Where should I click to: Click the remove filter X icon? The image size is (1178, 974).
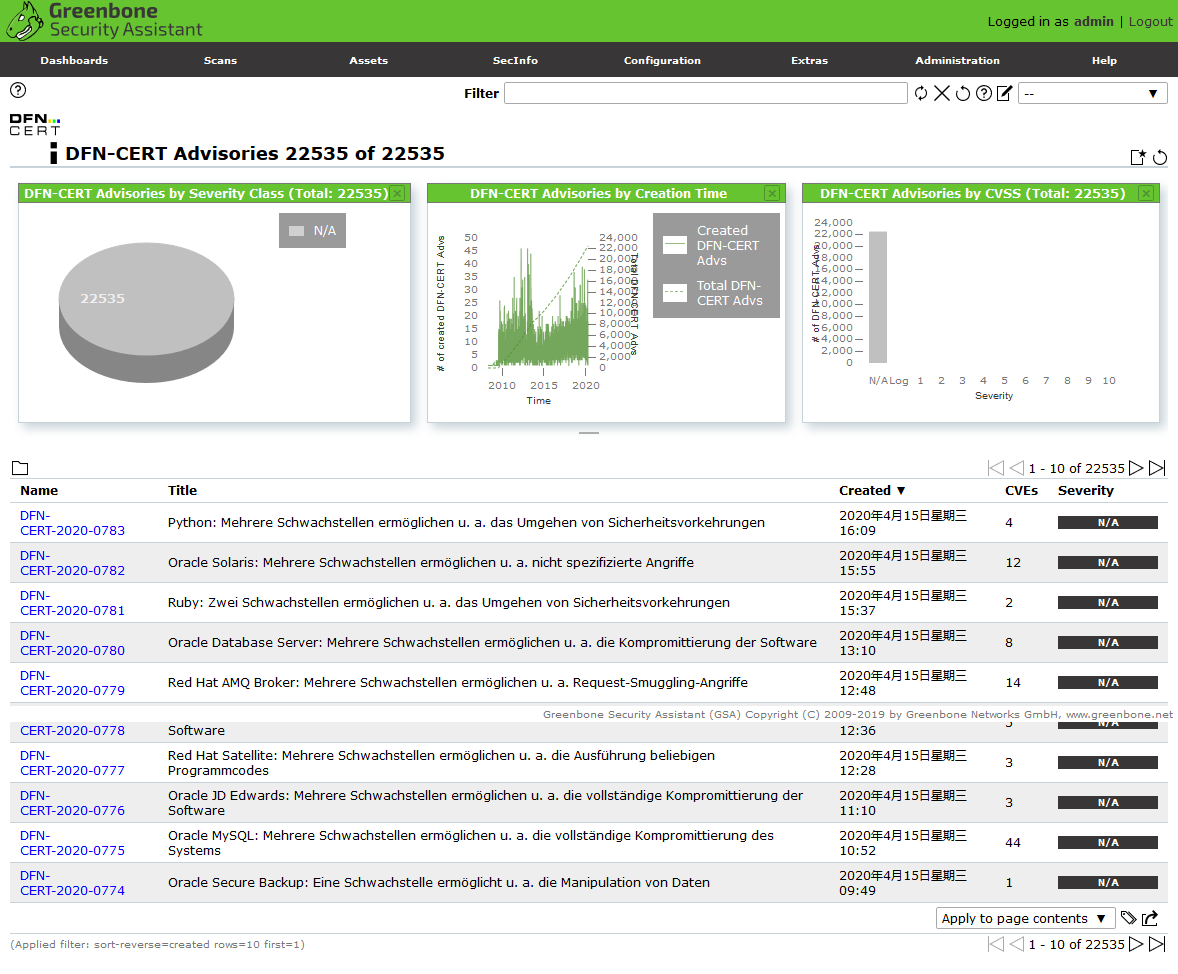click(x=941, y=93)
